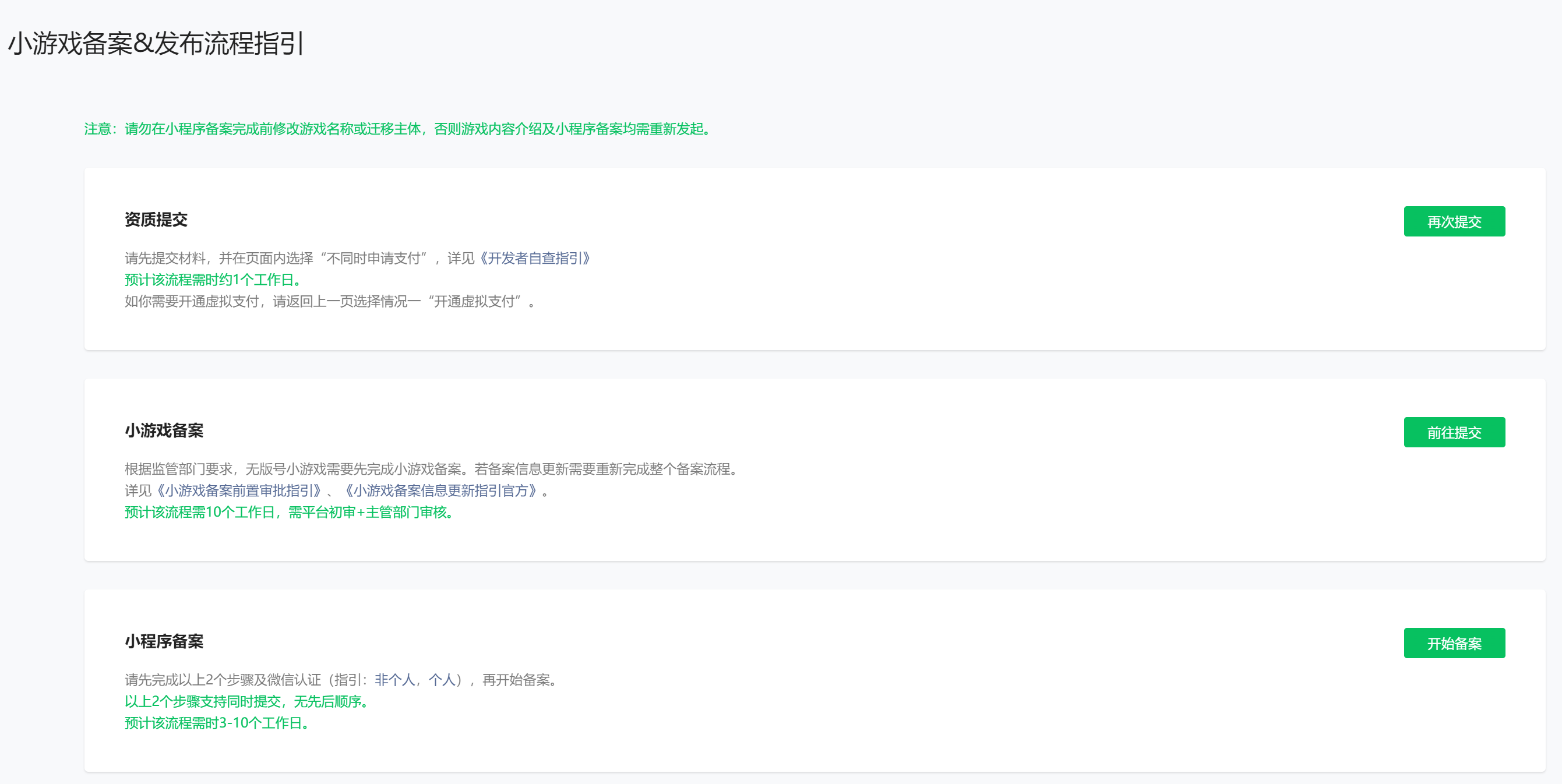Click the 如你需要开通虚拟支付 instruction line
Viewport: 1562px width, 784px height.
[x=329, y=301]
